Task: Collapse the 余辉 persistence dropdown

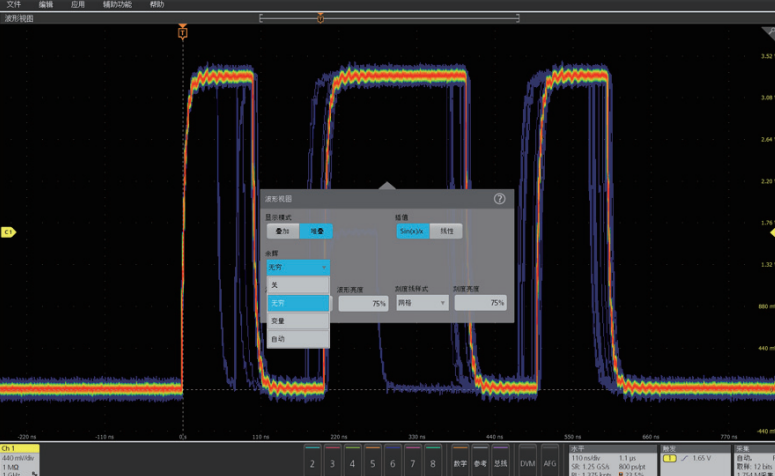Action: [297, 267]
